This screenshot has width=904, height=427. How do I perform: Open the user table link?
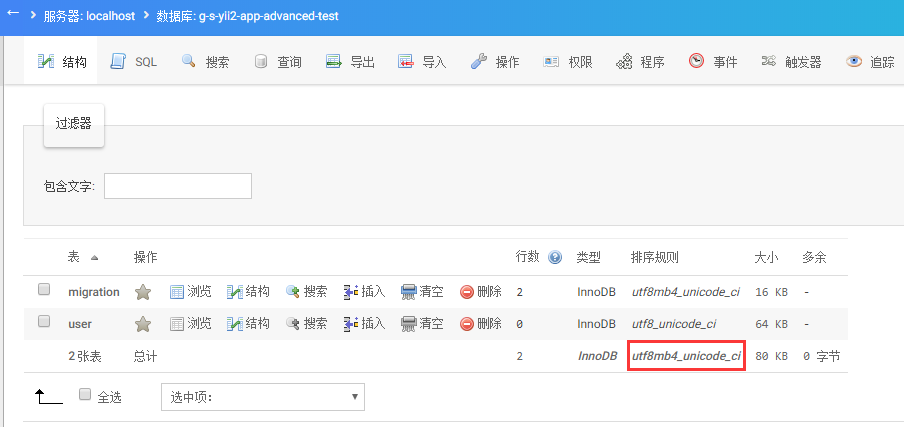(x=80, y=324)
